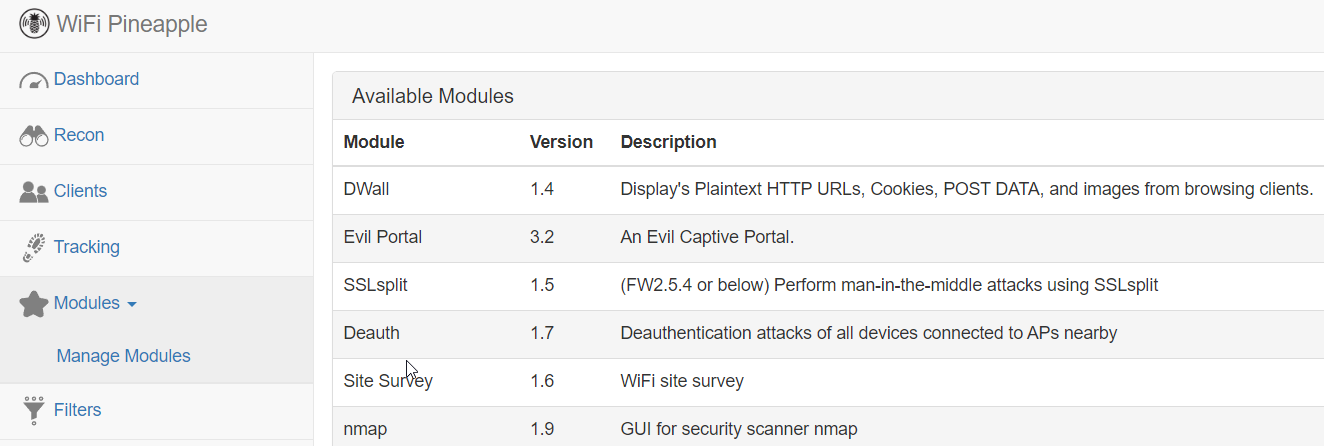Click the WiFi Pineapple logo icon
This screenshot has height=446, width=1324.
click(x=34, y=24)
